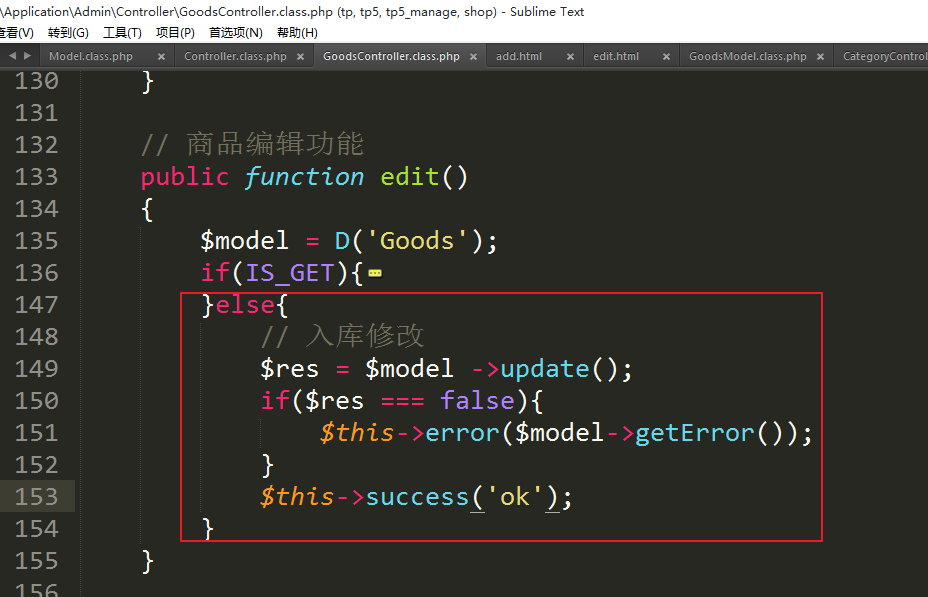Open the edit.html tab
Screen dimensions: 928x597
tap(616, 57)
